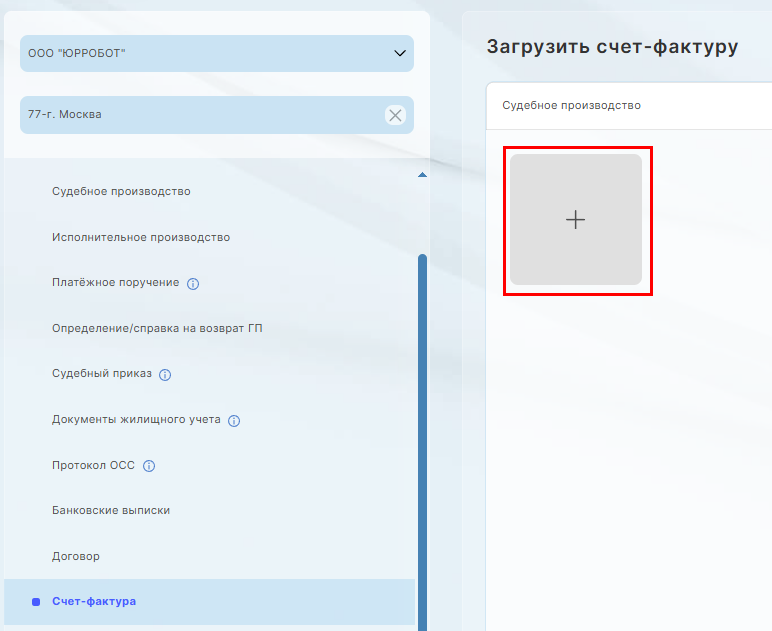Open Банковские выписки in the sidebar
The image size is (772, 631).
[111, 510]
